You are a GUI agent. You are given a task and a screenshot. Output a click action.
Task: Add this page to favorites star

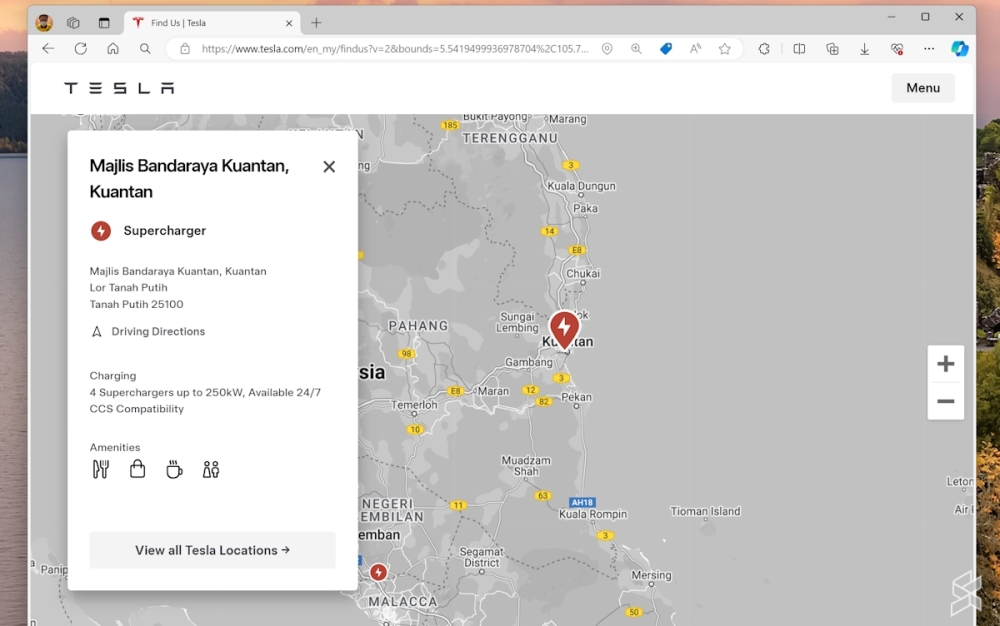pos(724,48)
